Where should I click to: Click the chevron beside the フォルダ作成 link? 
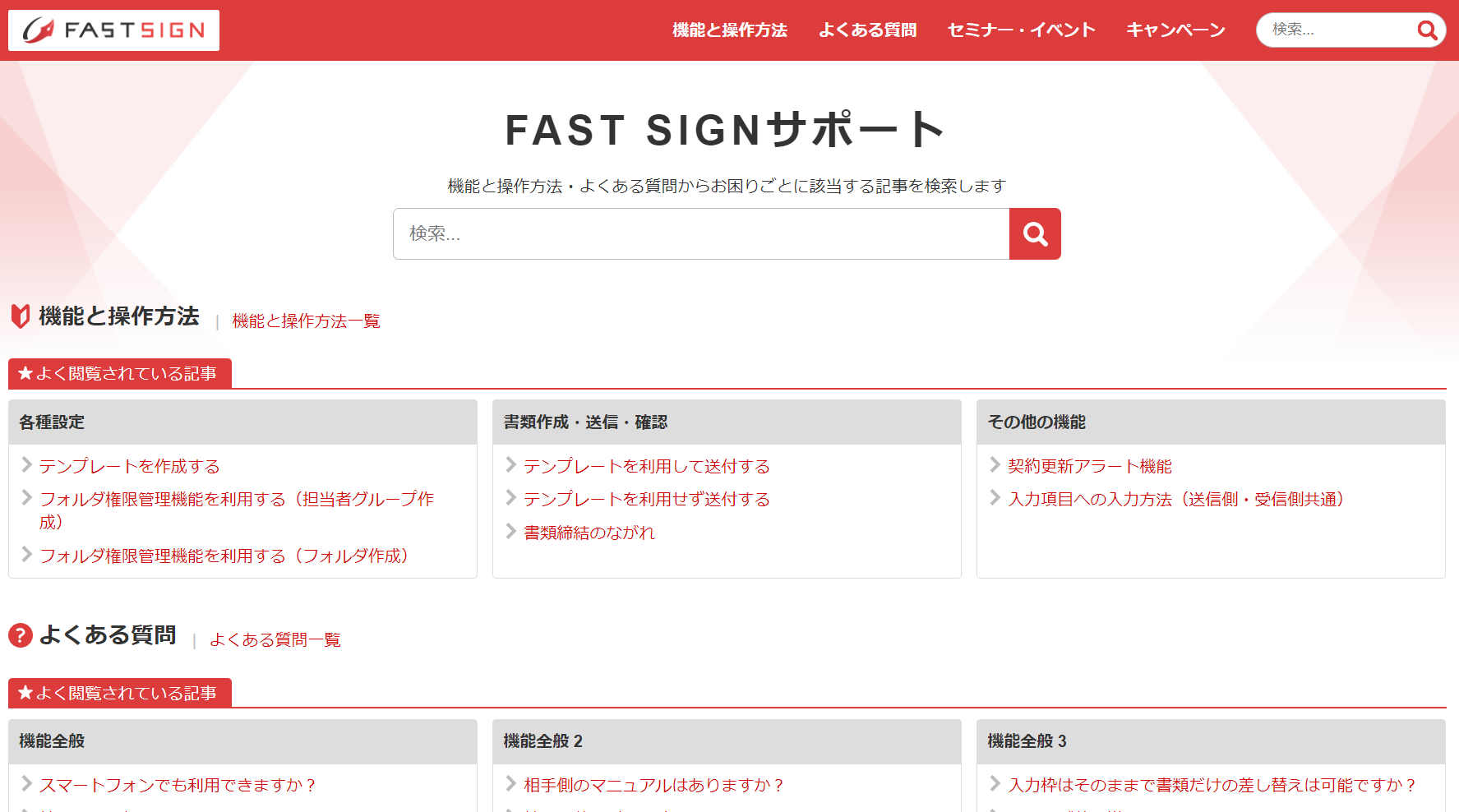[x=26, y=555]
